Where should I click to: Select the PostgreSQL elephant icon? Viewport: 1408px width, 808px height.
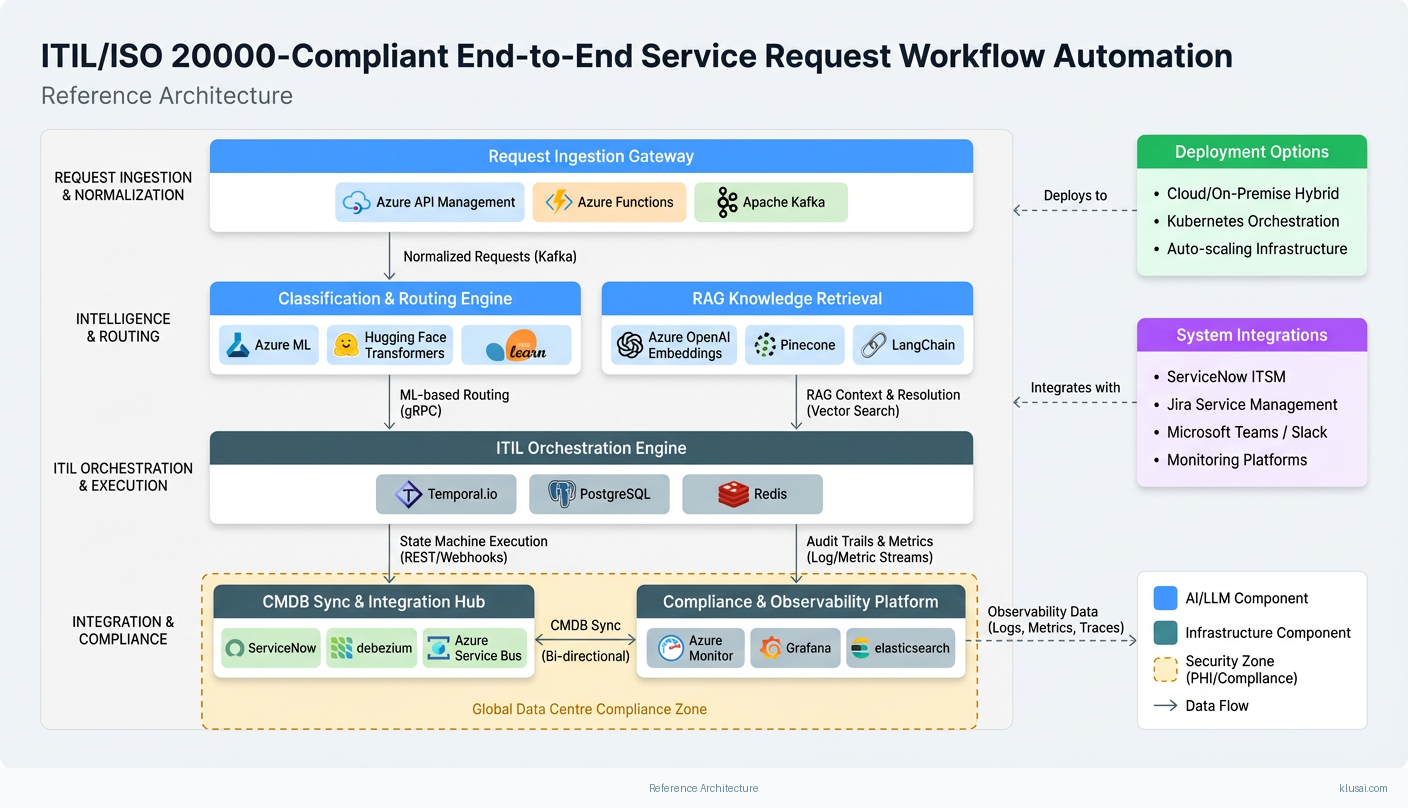(x=562, y=494)
